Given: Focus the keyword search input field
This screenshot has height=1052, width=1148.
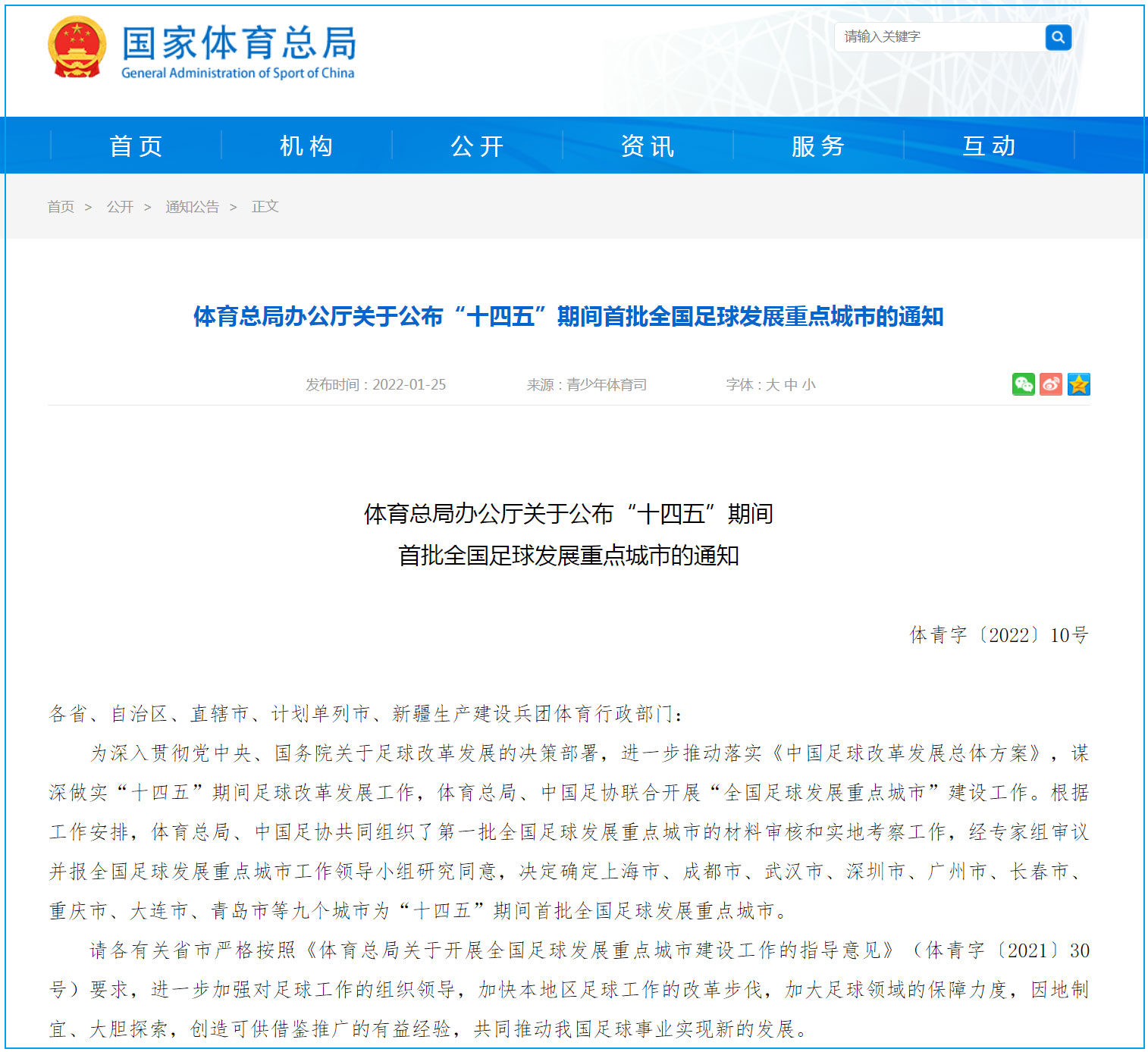Looking at the screenshot, I should 939,37.
